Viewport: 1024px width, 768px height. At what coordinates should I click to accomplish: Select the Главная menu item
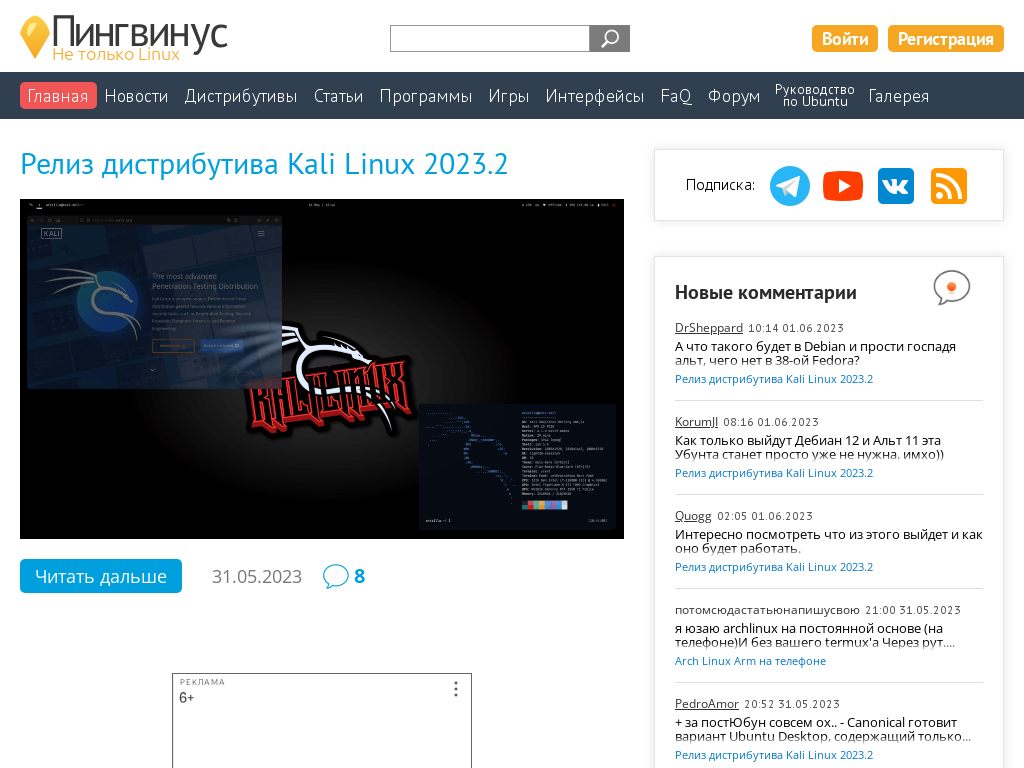[x=58, y=95]
